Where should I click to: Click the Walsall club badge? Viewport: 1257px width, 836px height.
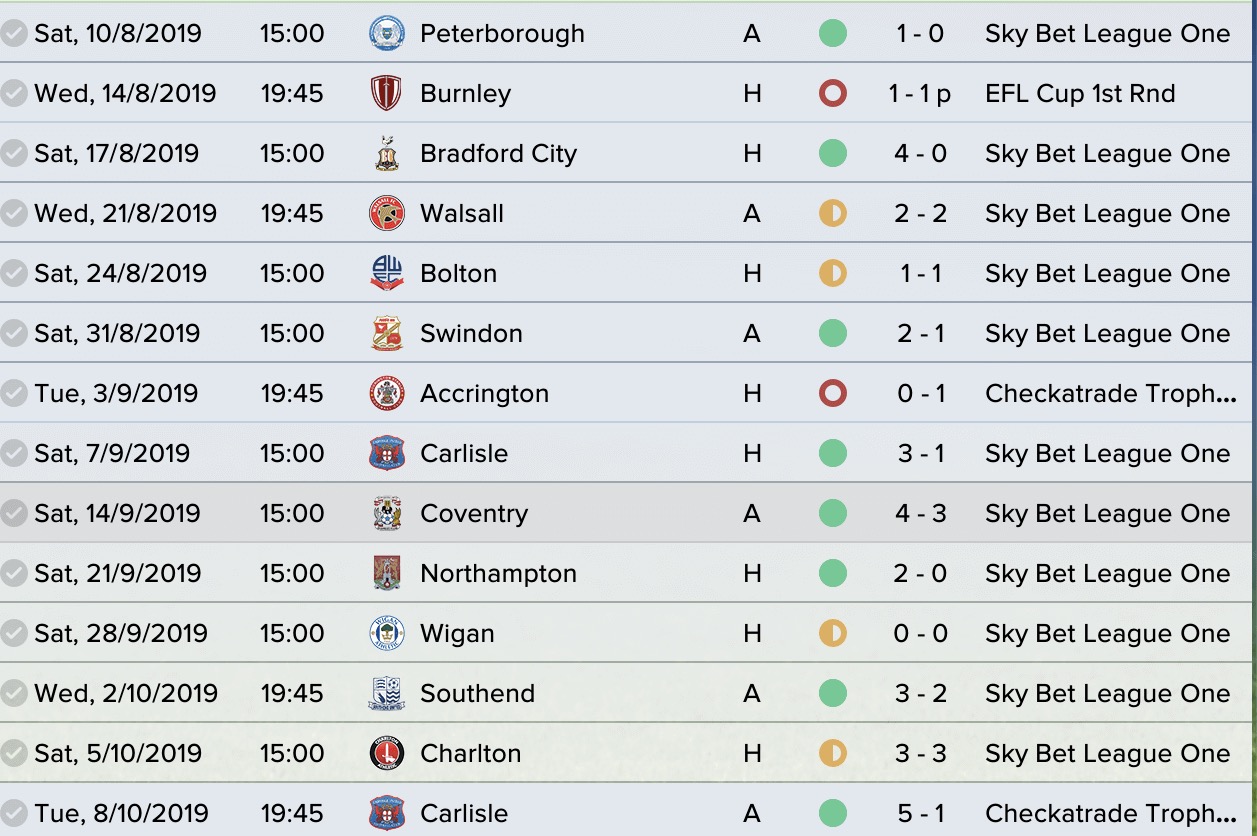[x=386, y=213]
